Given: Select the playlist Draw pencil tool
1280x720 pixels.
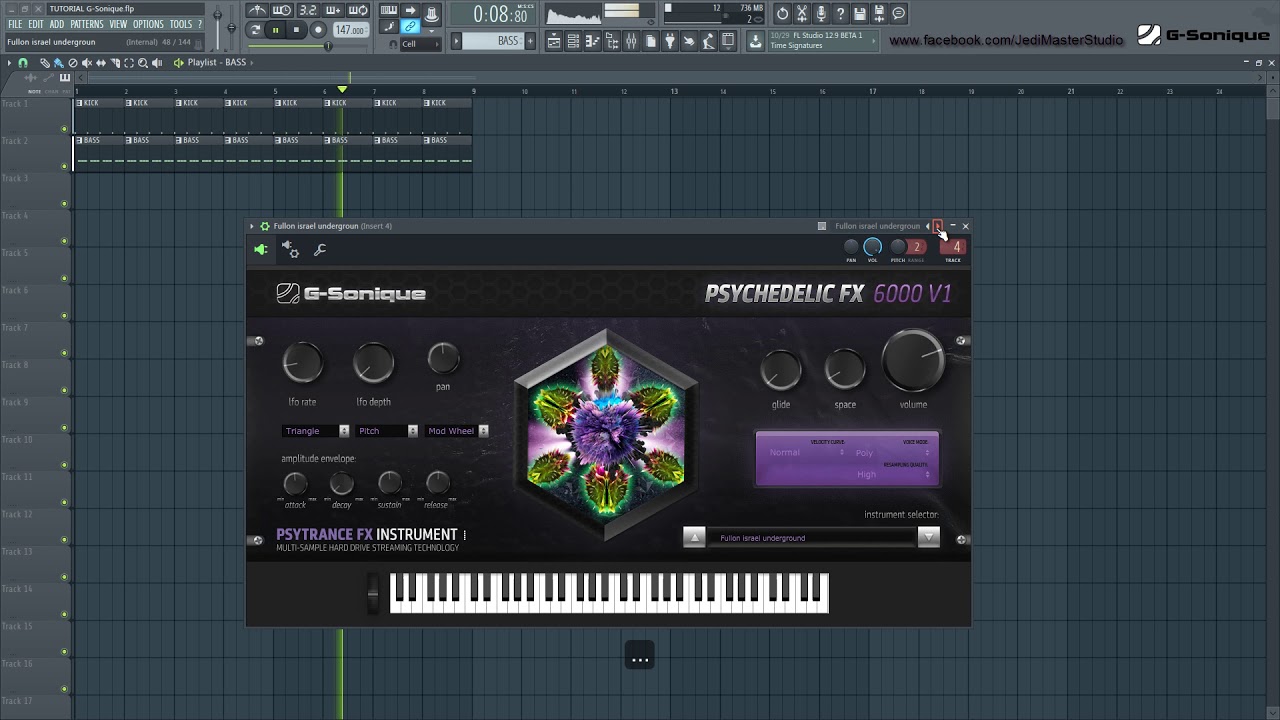Looking at the screenshot, I should point(44,63).
